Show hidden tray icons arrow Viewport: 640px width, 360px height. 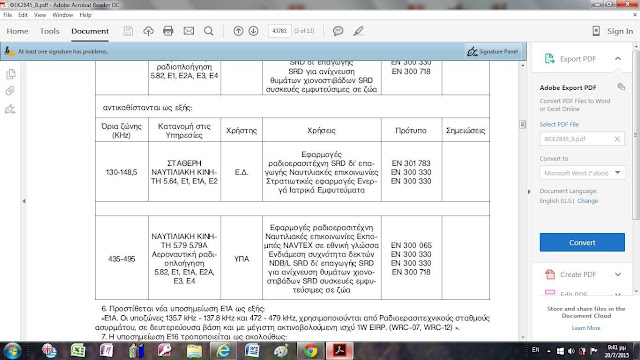click(549, 351)
